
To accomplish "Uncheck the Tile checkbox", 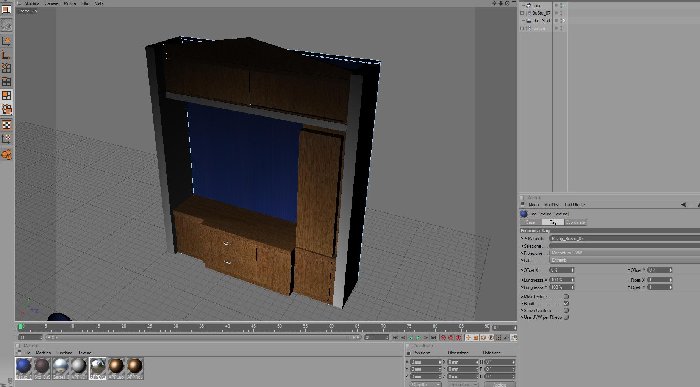I will coord(566,303).
